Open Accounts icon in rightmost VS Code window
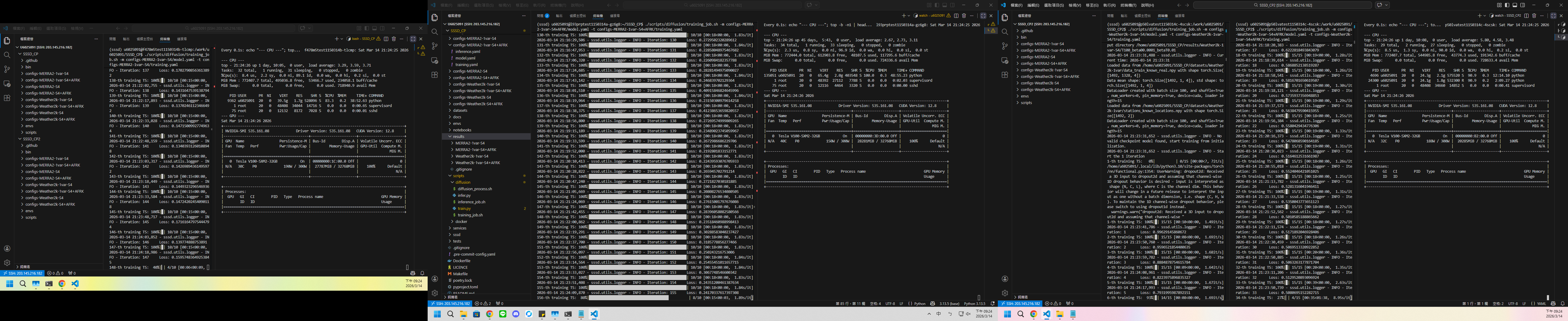Screen dimensions: 1568x321 point(1005,279)
